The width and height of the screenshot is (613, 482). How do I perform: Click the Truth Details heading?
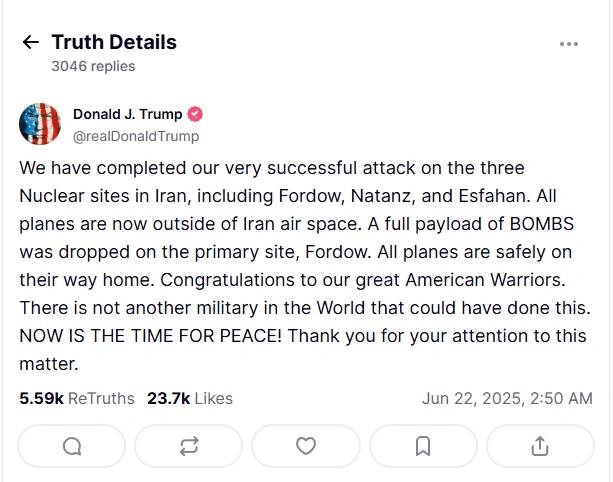(114, 42)
